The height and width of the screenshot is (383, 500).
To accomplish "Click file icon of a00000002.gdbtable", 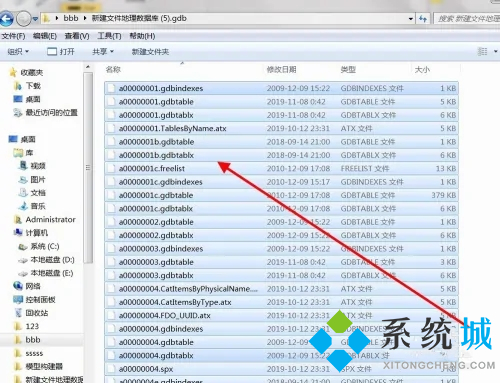I will coord(111,222).
